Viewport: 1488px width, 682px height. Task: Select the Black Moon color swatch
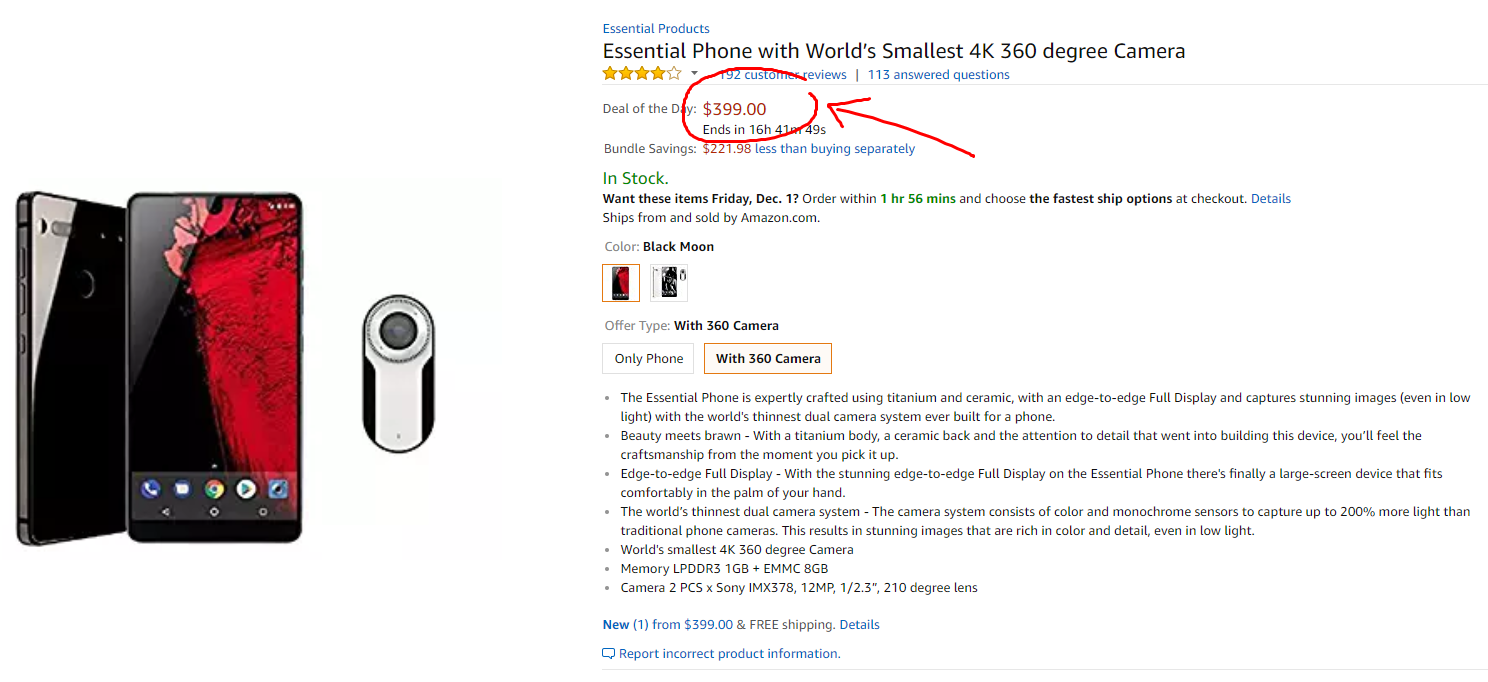(x=621, y=283)
